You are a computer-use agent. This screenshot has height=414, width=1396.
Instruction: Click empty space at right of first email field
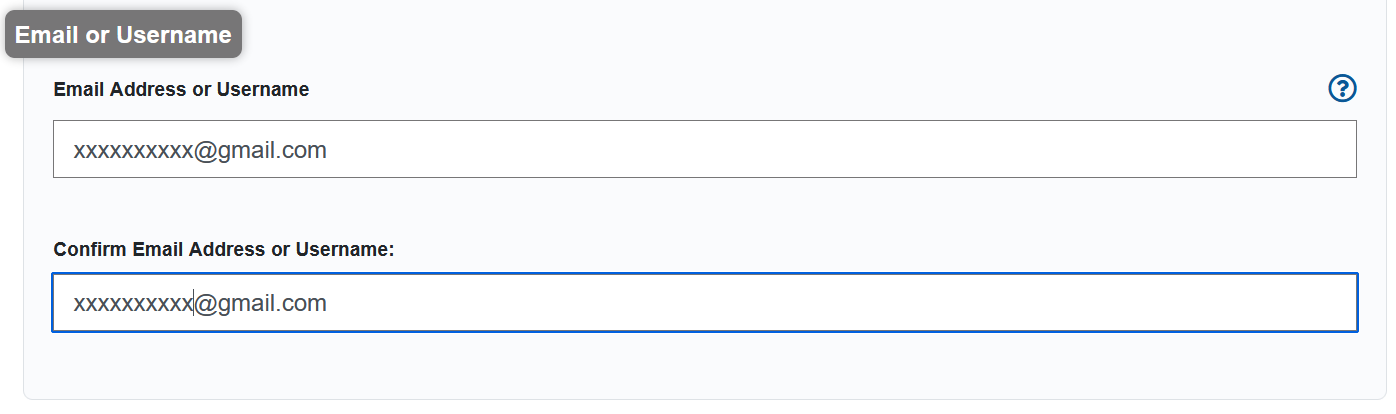click(x=900, y=150)
